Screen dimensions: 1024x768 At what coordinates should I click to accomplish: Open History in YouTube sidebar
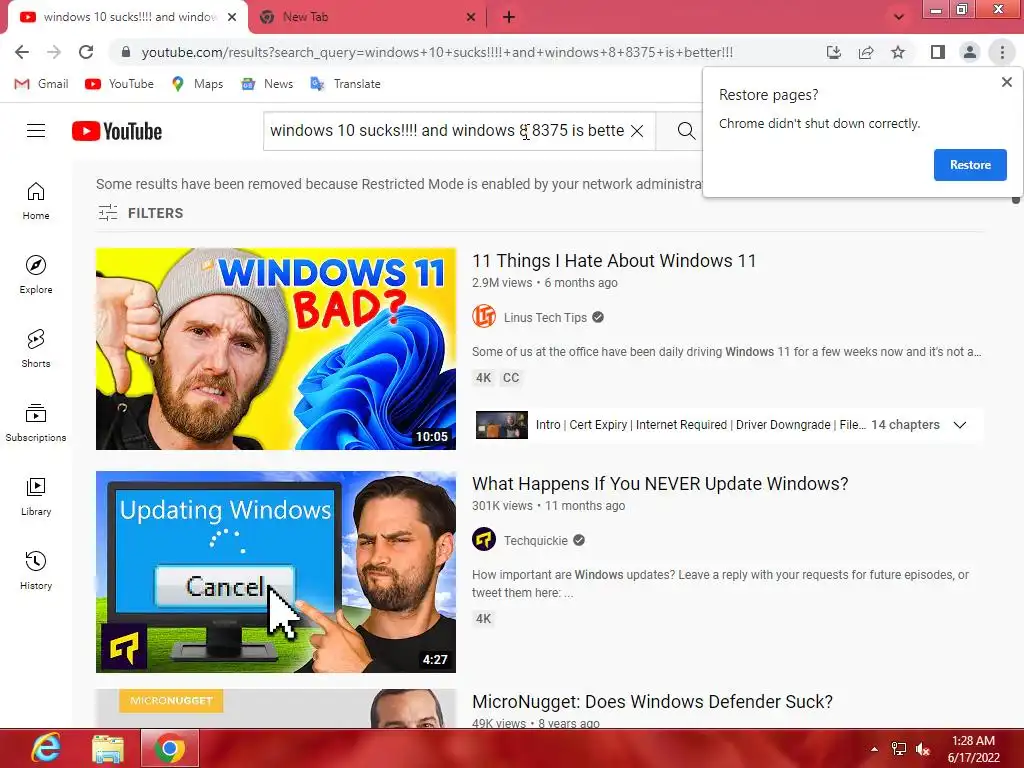[x=36, y=571]
